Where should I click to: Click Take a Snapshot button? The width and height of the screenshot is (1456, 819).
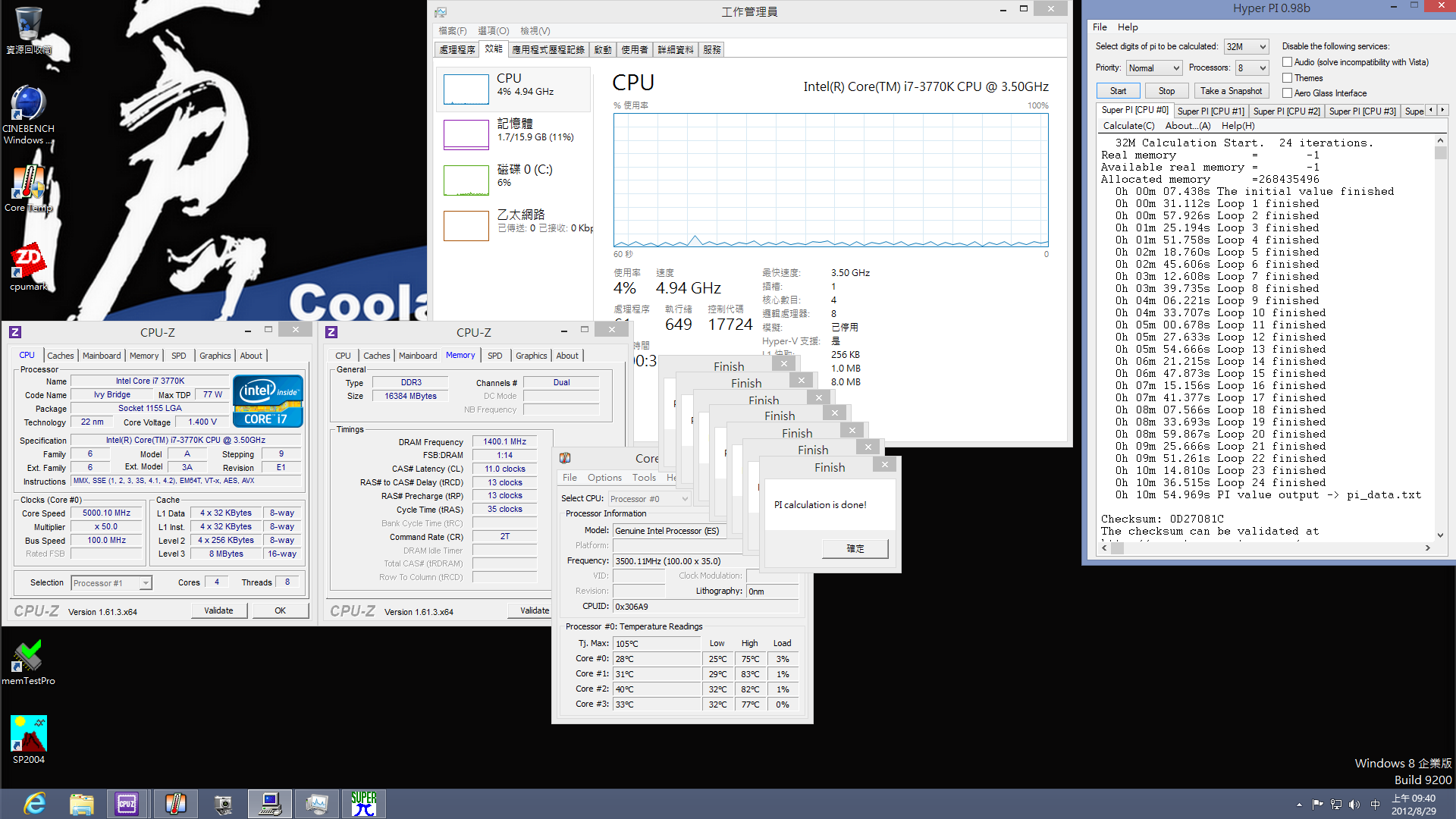1231,91
